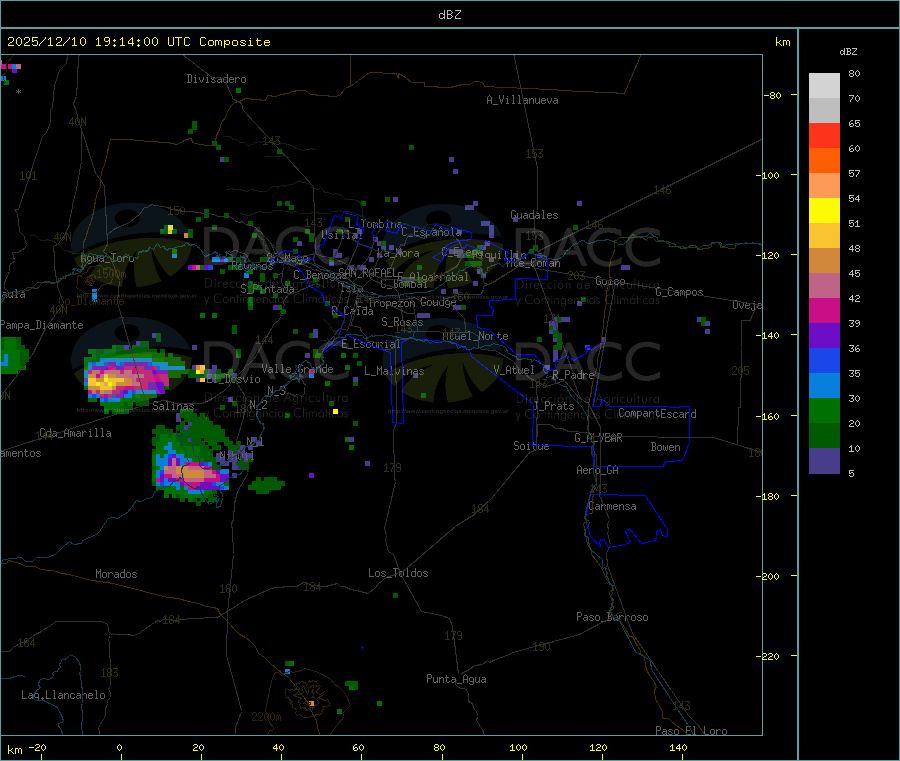Click the Los_Toldos map label
This screenshot has width=900, height=761.
(398, 573)
